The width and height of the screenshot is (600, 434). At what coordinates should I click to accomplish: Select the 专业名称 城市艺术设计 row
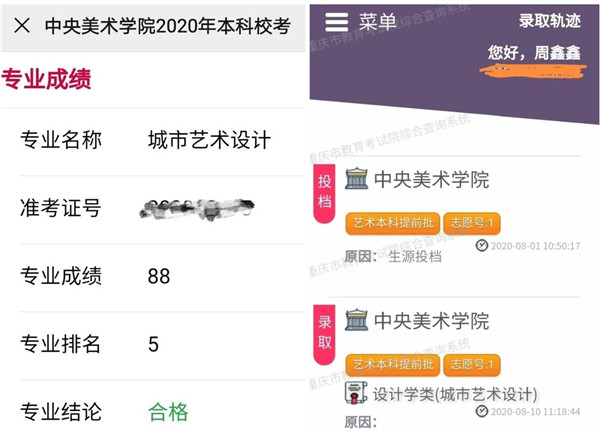click(152, 141)
